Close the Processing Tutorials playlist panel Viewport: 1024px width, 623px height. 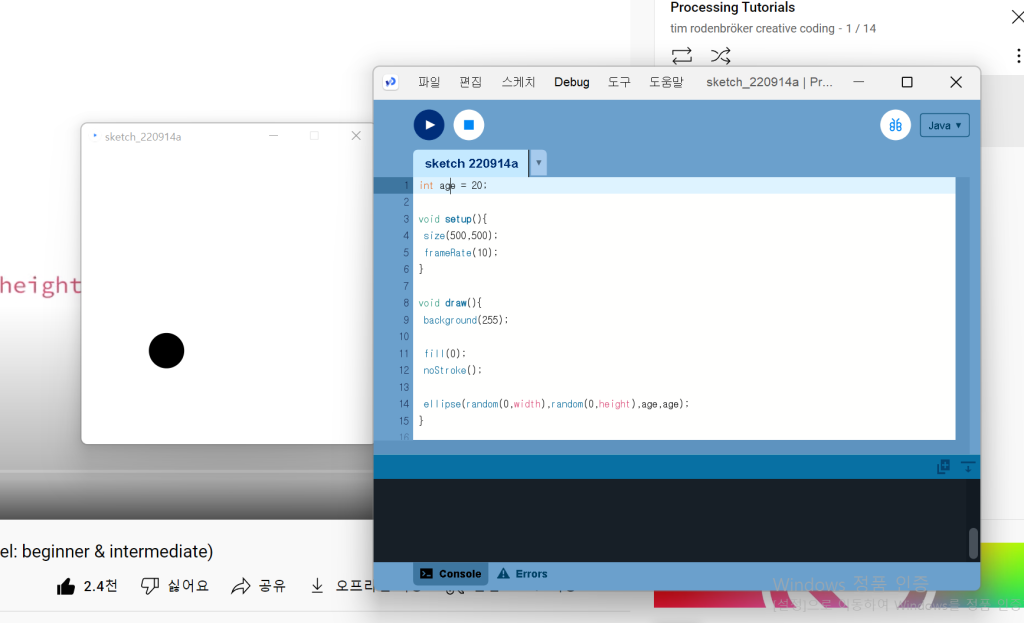[x=1017, y=17]
